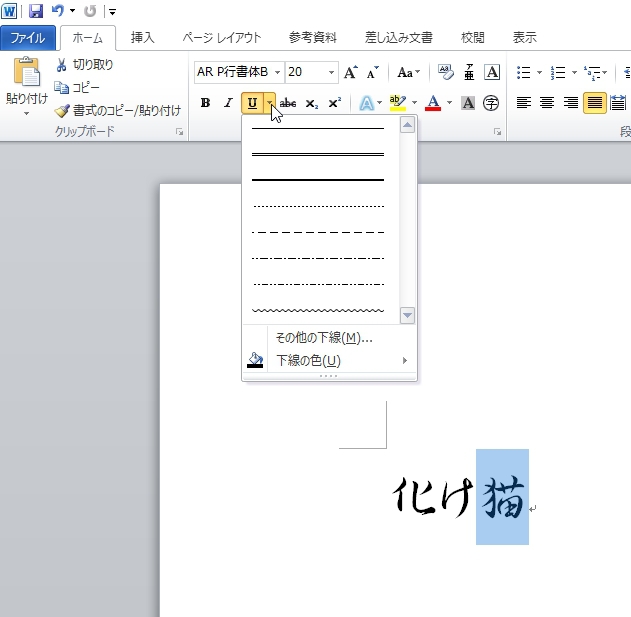This screenshot has width=631, height=617.
Task: Click 切り取り (cut)
Action: click(x=84, y=65)
